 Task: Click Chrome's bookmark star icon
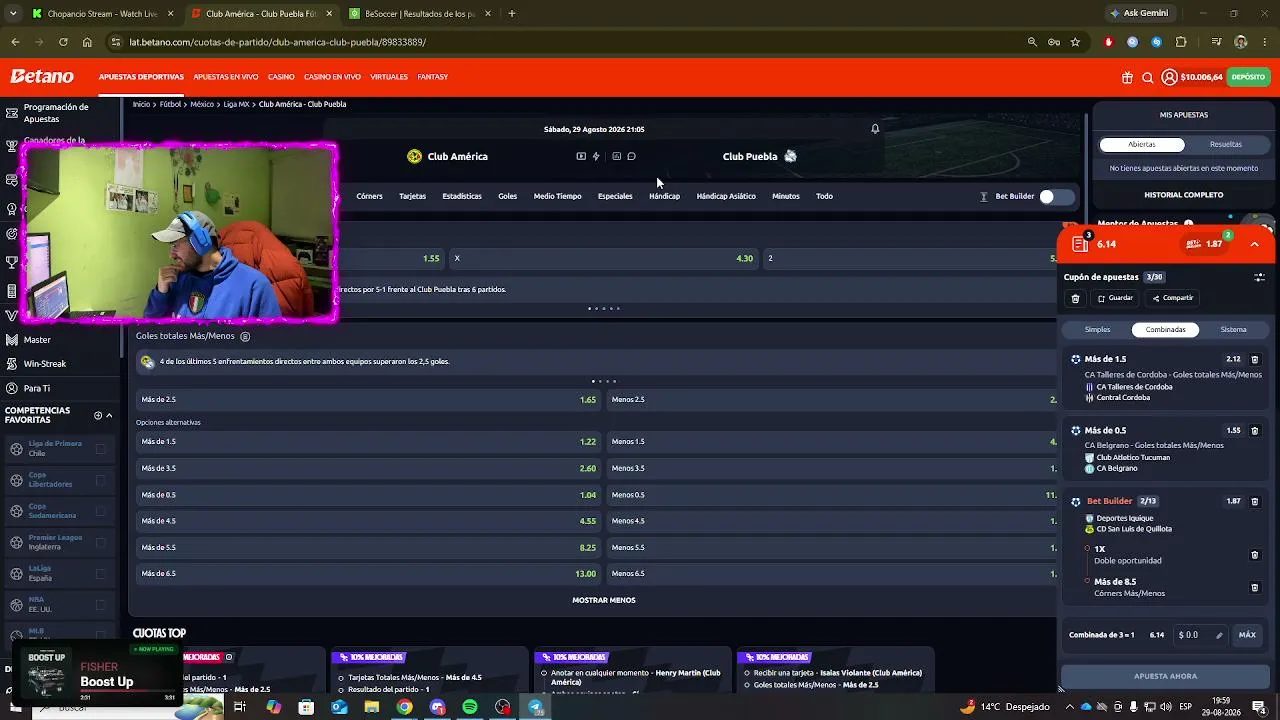coord(1075,42)
